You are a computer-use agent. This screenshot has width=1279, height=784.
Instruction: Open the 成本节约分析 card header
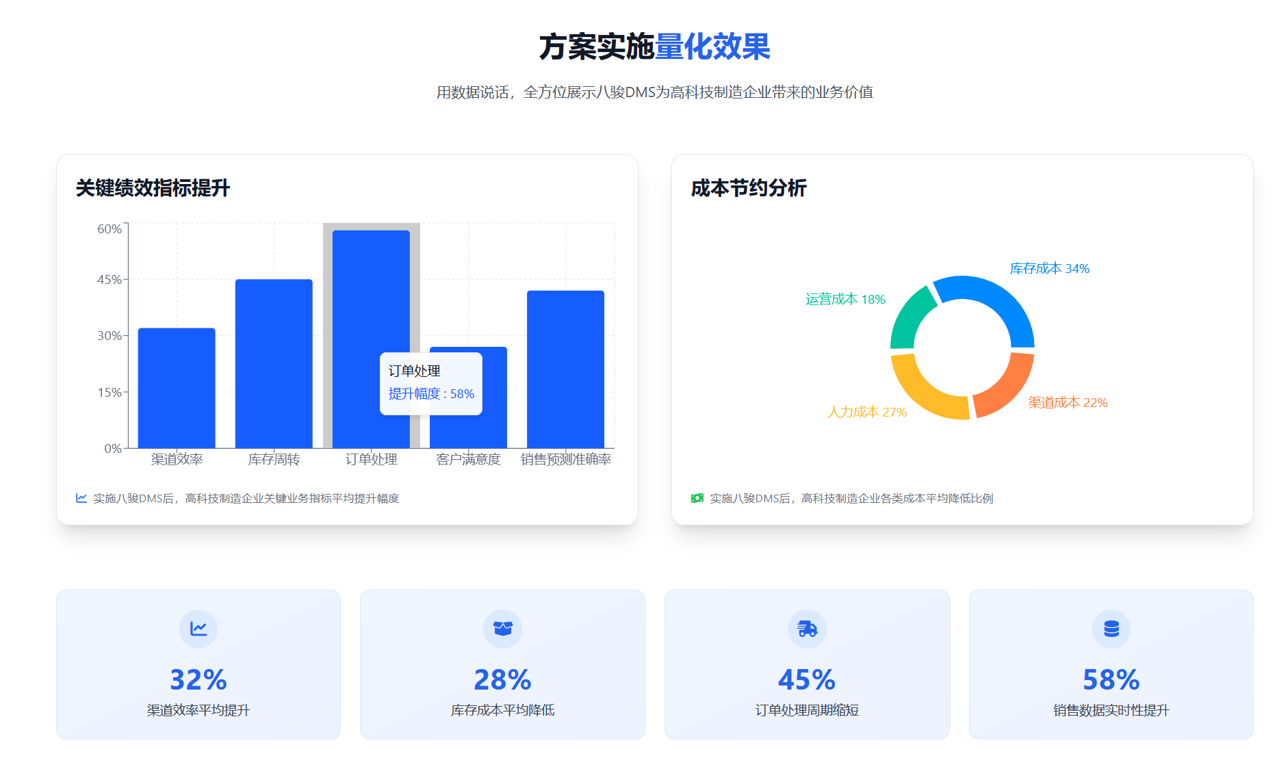pyautogui.click(x=749, y=188)
